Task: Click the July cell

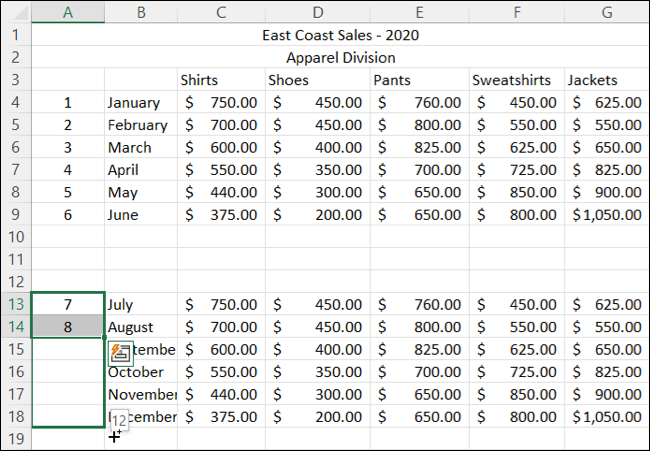Action: [x=140, y=304]
